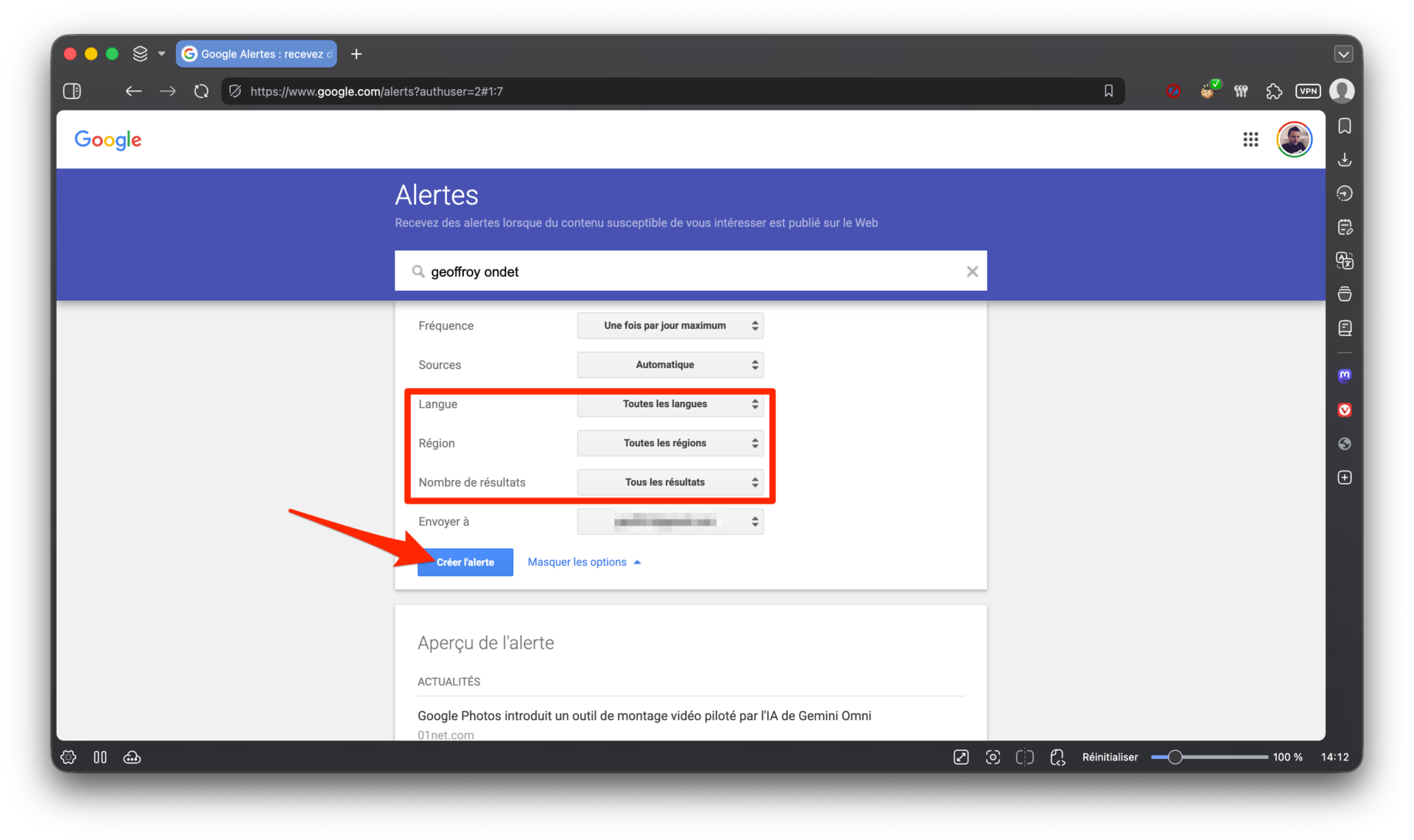Toggle the sidebar panel icon
1414x840 pixels.
72,91
